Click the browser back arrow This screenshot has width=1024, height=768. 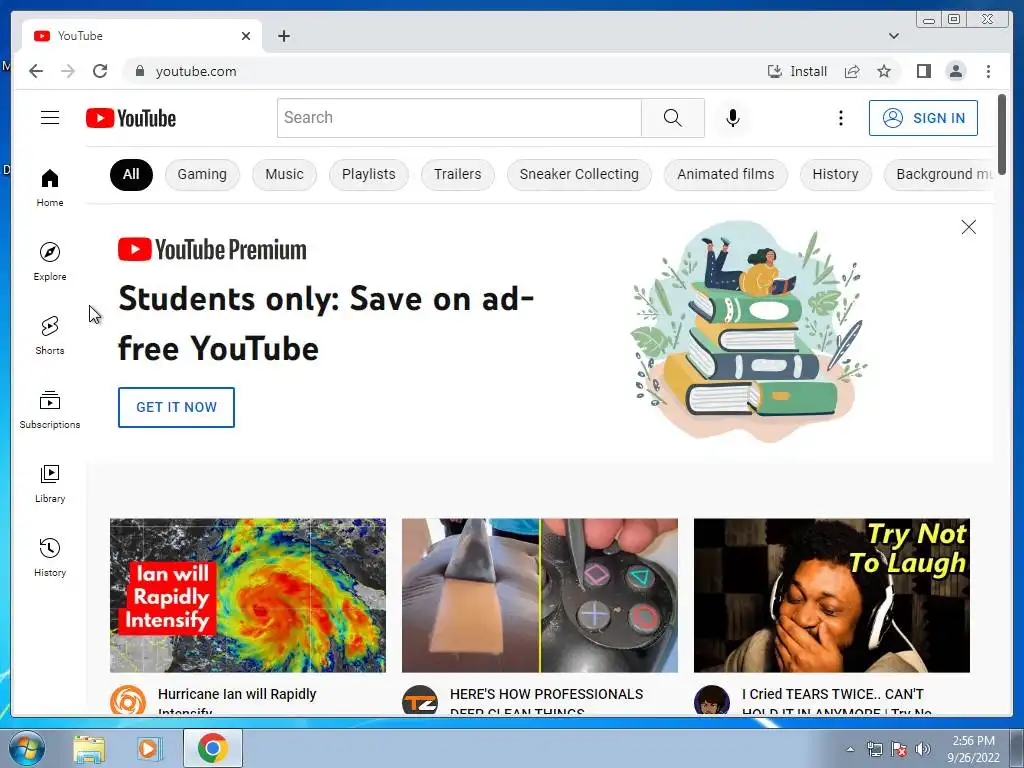point(36,71)
